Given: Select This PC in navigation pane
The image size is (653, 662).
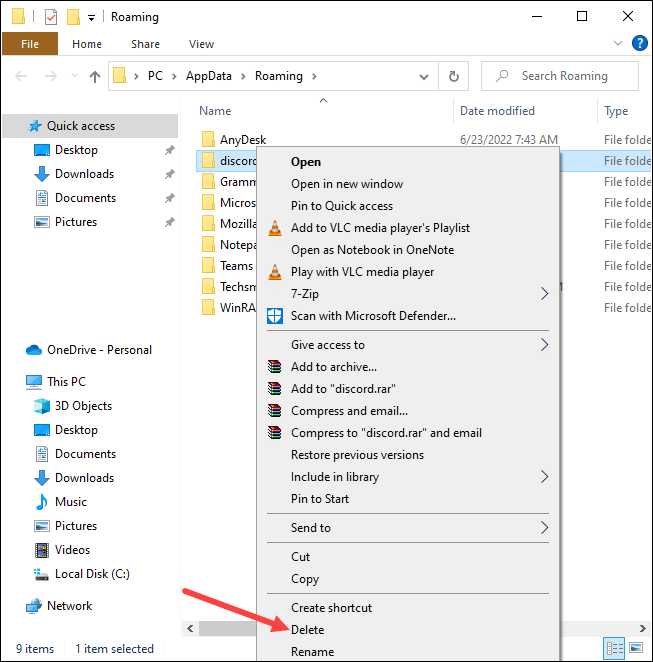Looking at the screenshot, I should tap(66, 382).
